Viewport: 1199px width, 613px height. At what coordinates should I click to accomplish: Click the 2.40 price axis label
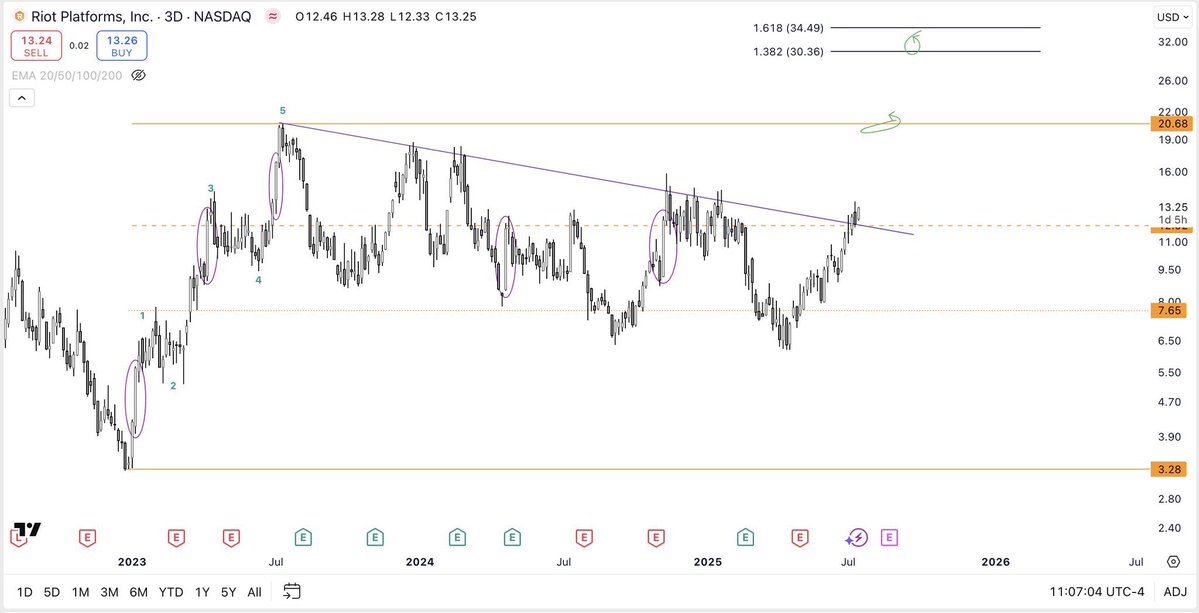coord(1172,528)
